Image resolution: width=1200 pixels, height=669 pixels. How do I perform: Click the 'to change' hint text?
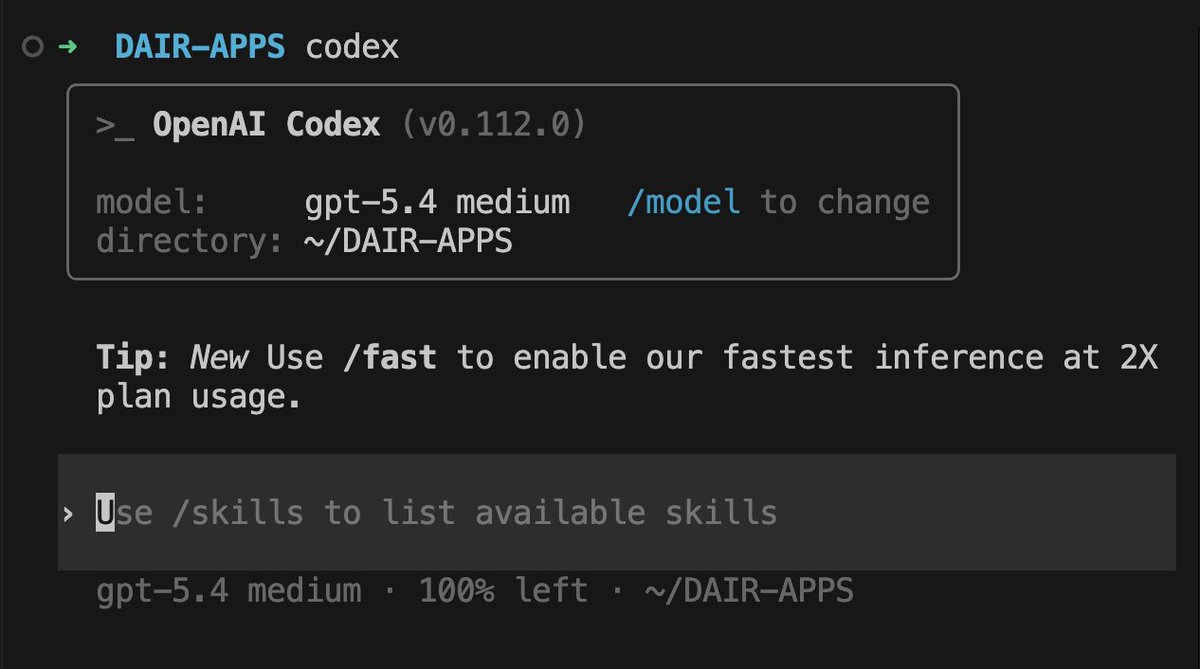(845, 202)
